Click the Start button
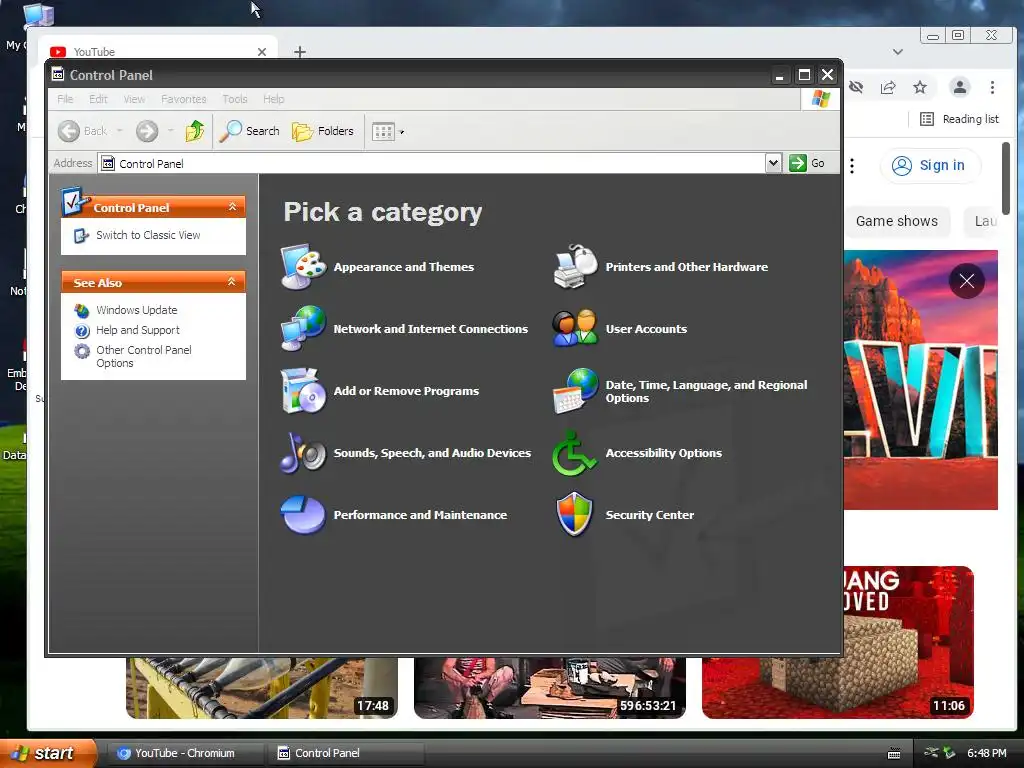The image size is (1024, 768). [47, 753]
